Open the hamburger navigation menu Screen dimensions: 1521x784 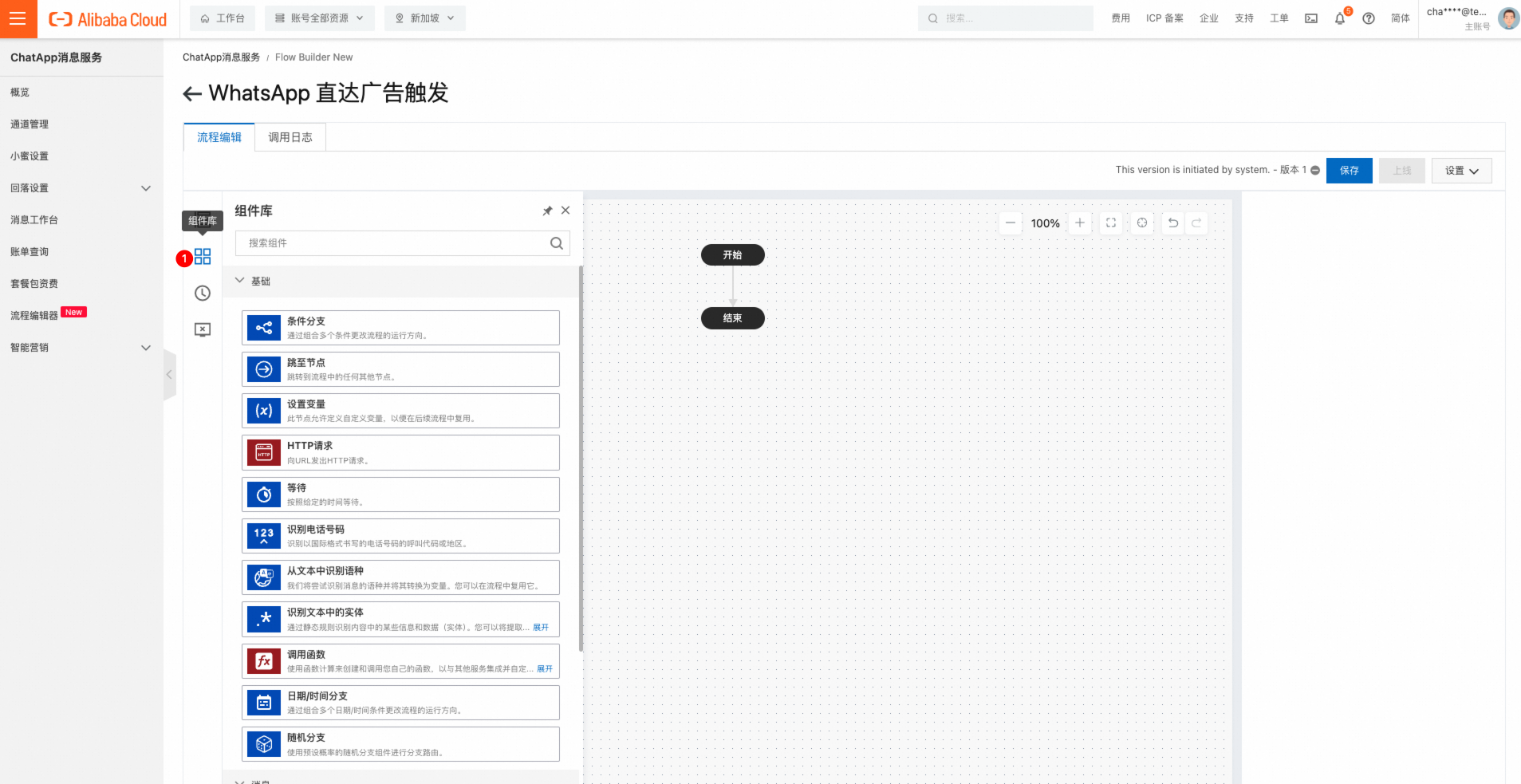coord(18,18)
